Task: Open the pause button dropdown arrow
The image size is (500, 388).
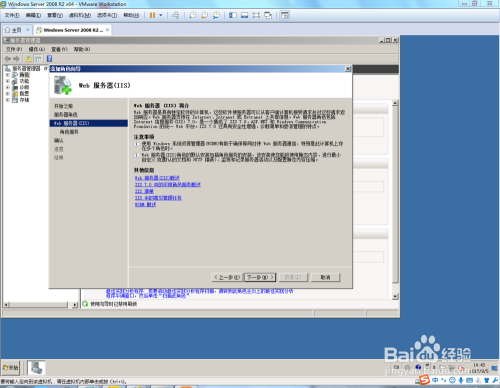Action: point(161,15)
